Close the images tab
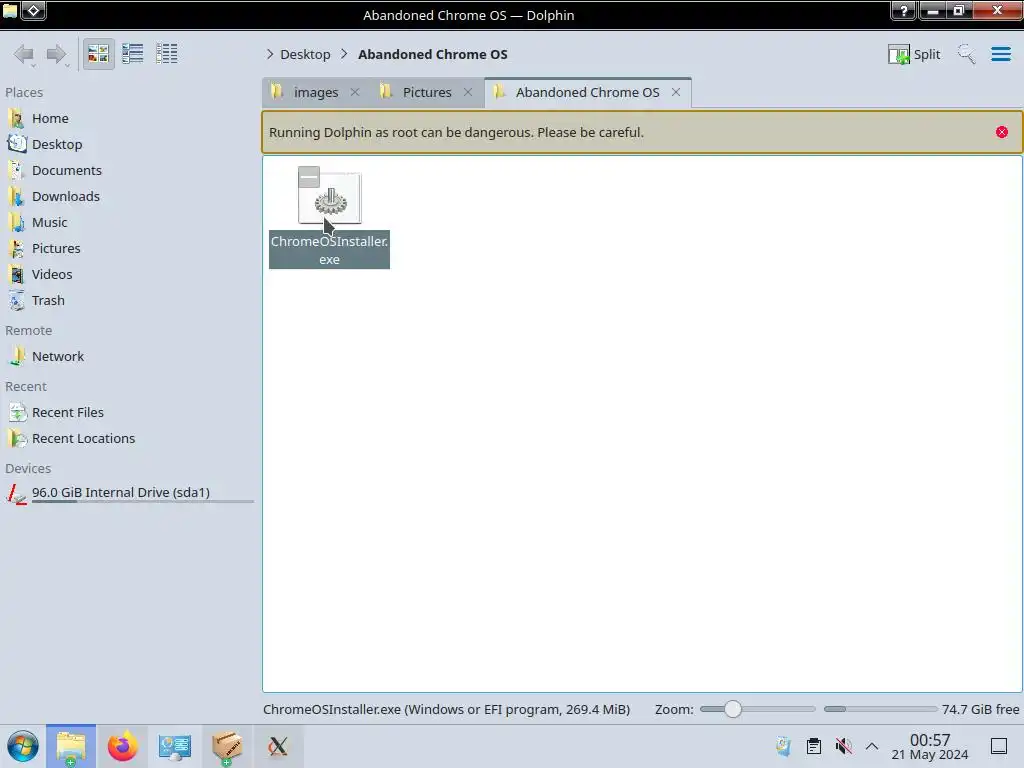This screenshot has width=1024, height=768. point(355,92)
